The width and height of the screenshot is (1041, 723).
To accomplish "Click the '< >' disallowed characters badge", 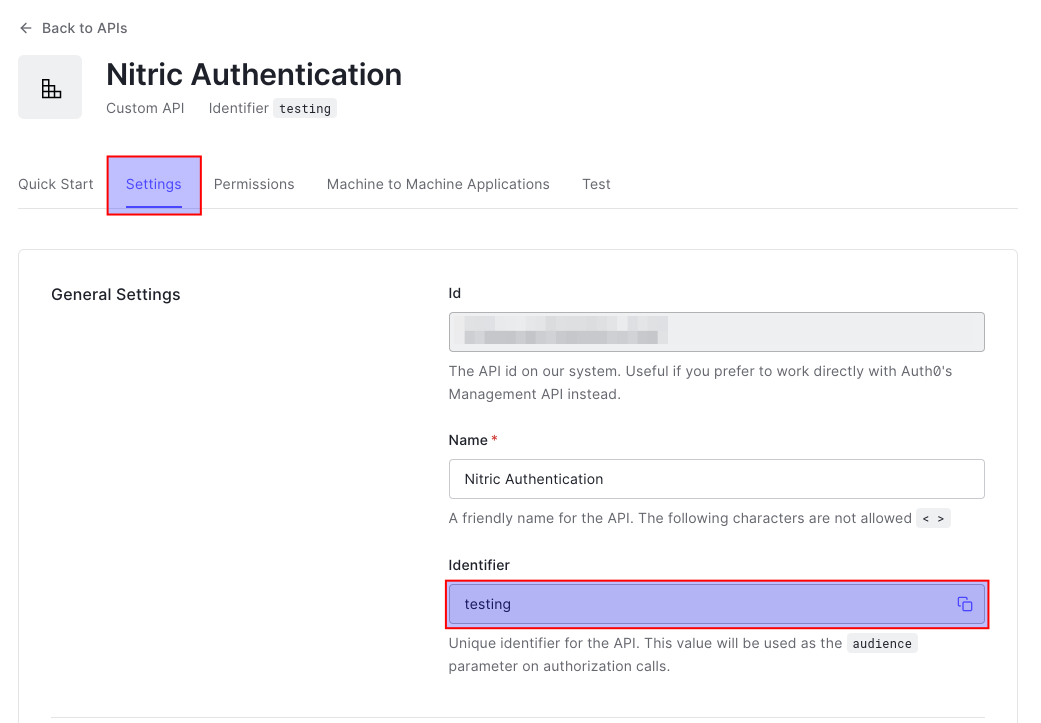I will [933, 519].
